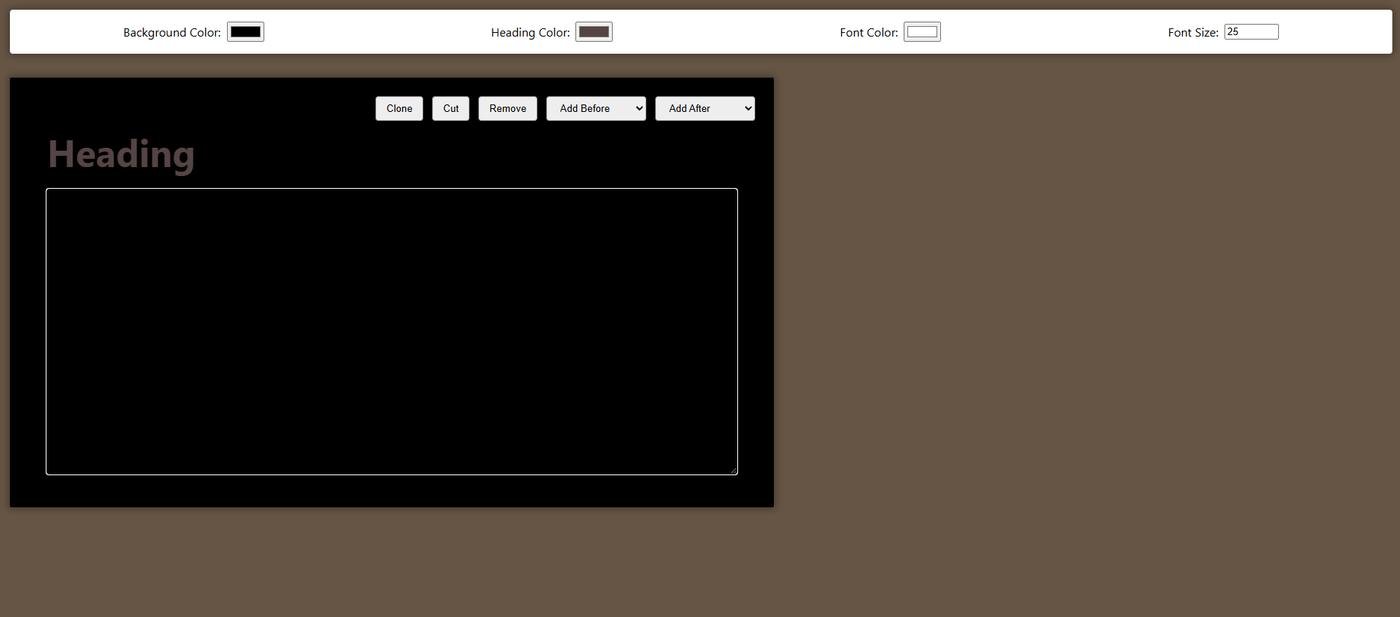Screen dimensions: 1400x617
Task: Click the chevron arrow on Add Before
Action: [639, 108]
